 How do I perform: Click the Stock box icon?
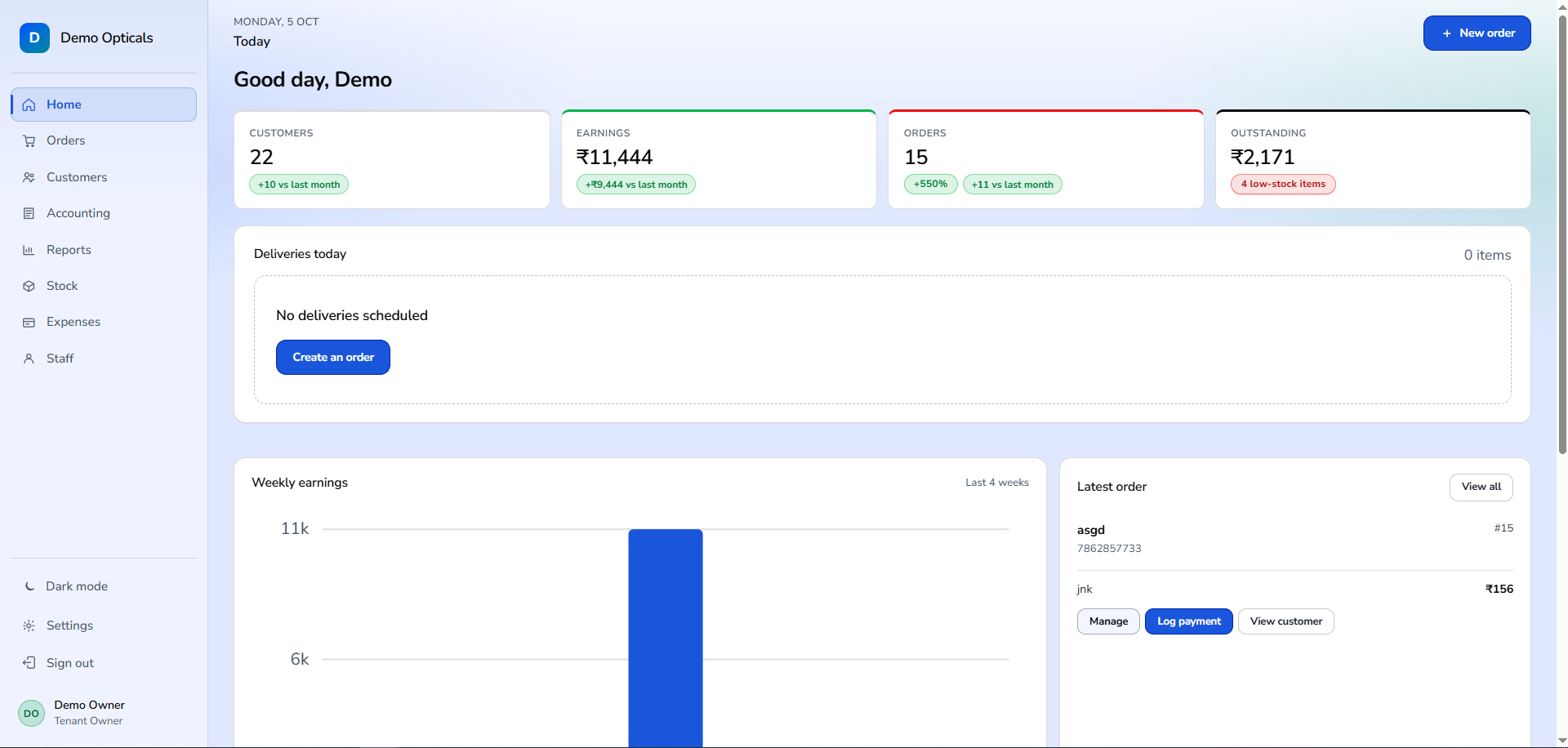pyautogui.click(x=29, y=286)
